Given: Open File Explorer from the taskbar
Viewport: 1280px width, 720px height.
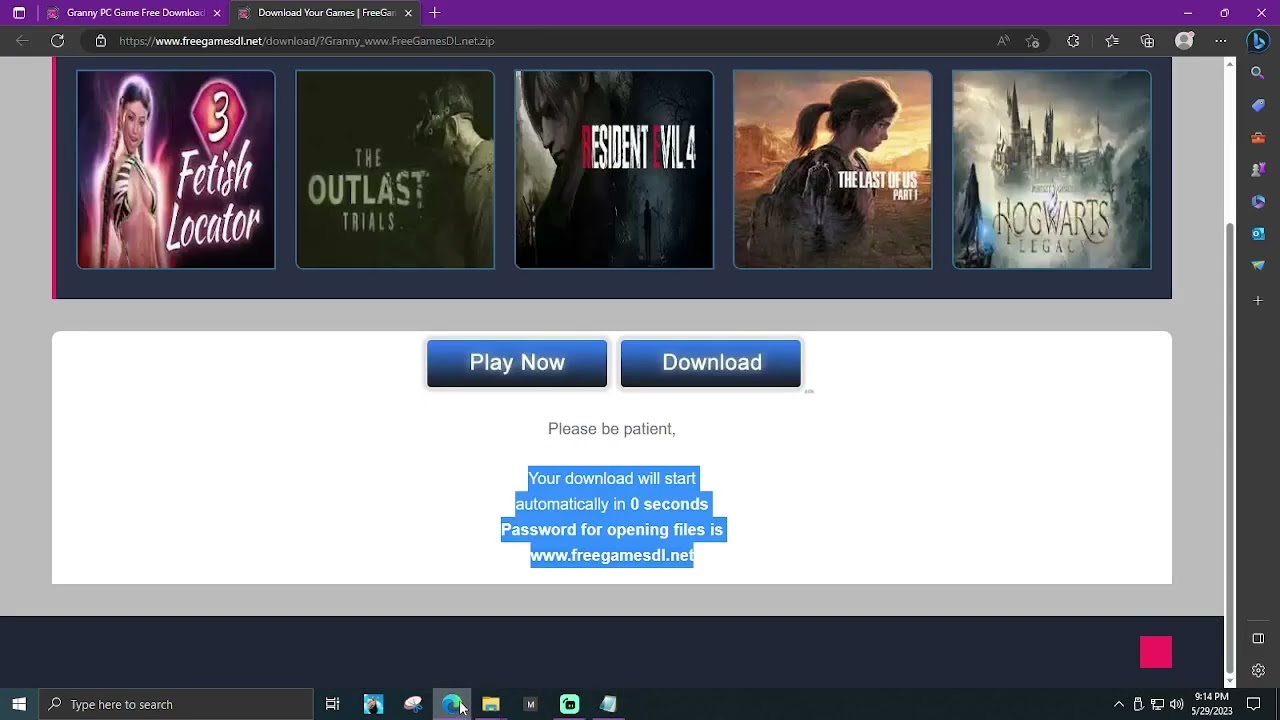Looking at the screenshot, I should 491,704.
